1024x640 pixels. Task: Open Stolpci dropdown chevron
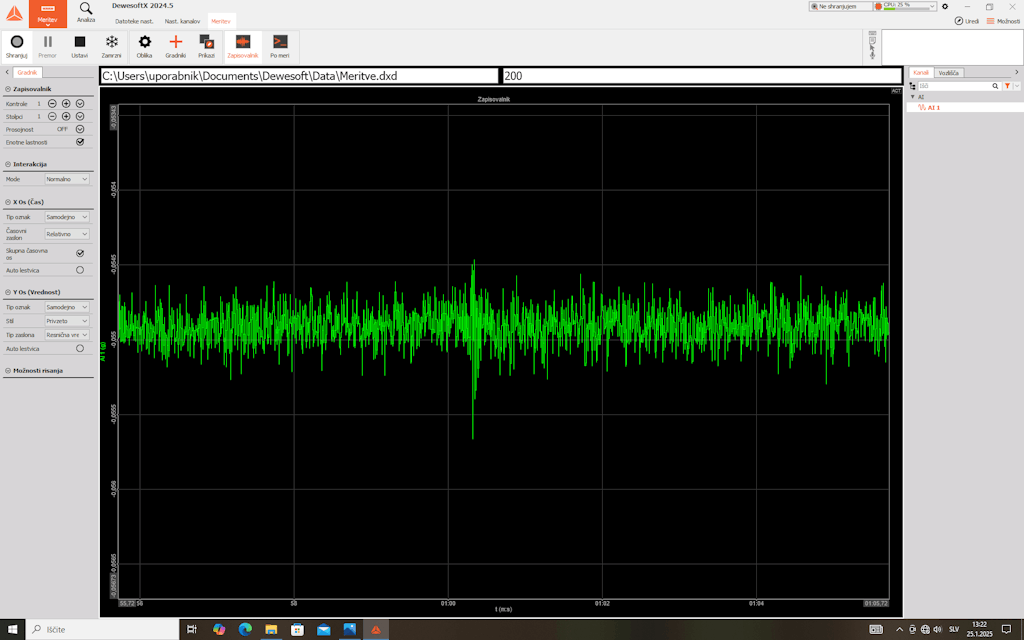coord(80,116)
